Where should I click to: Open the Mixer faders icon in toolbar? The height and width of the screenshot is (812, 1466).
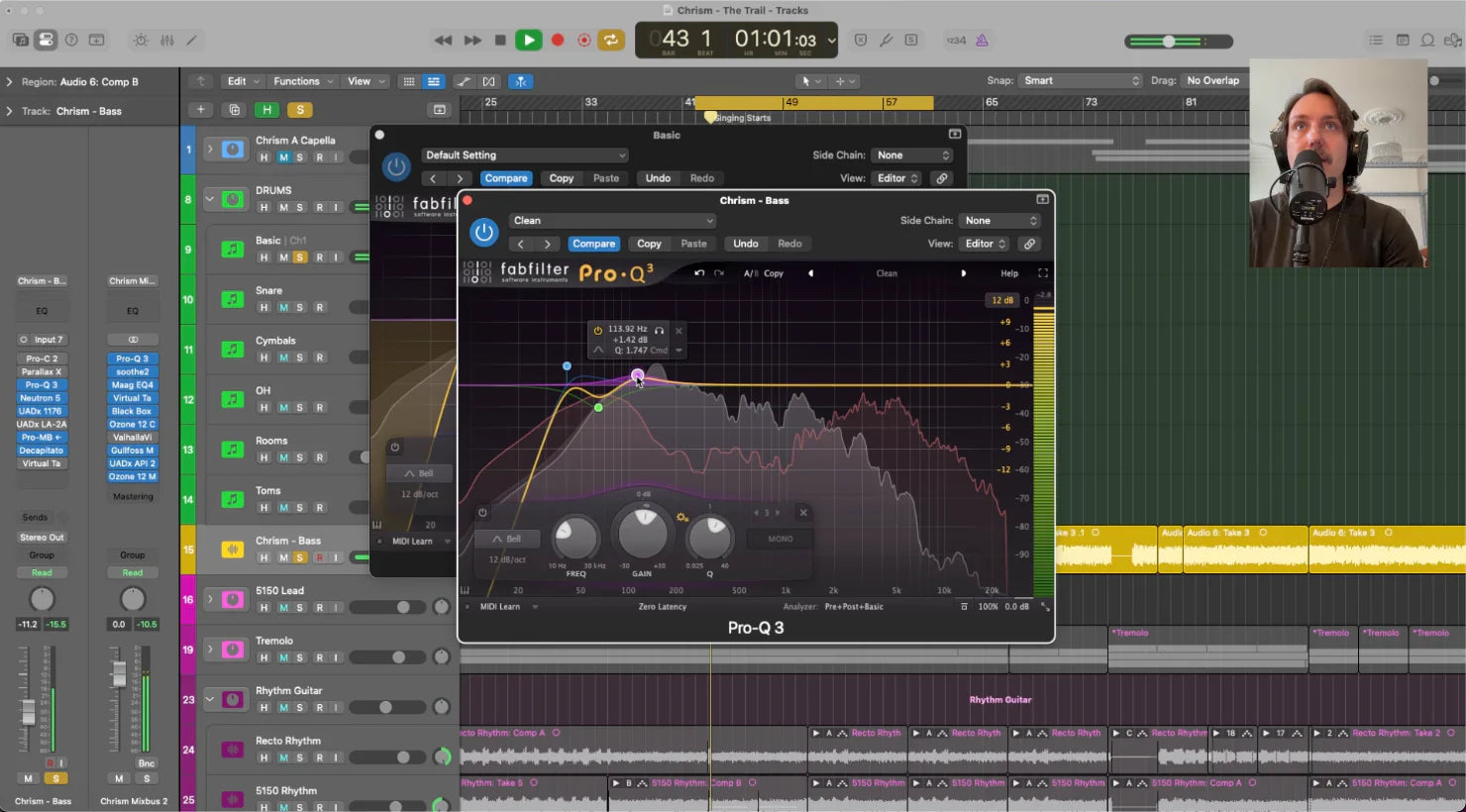click(x=166, y=41)
